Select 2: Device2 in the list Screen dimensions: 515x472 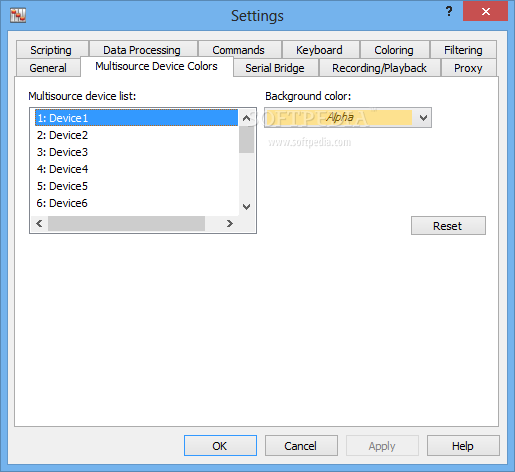pos(136,135)
